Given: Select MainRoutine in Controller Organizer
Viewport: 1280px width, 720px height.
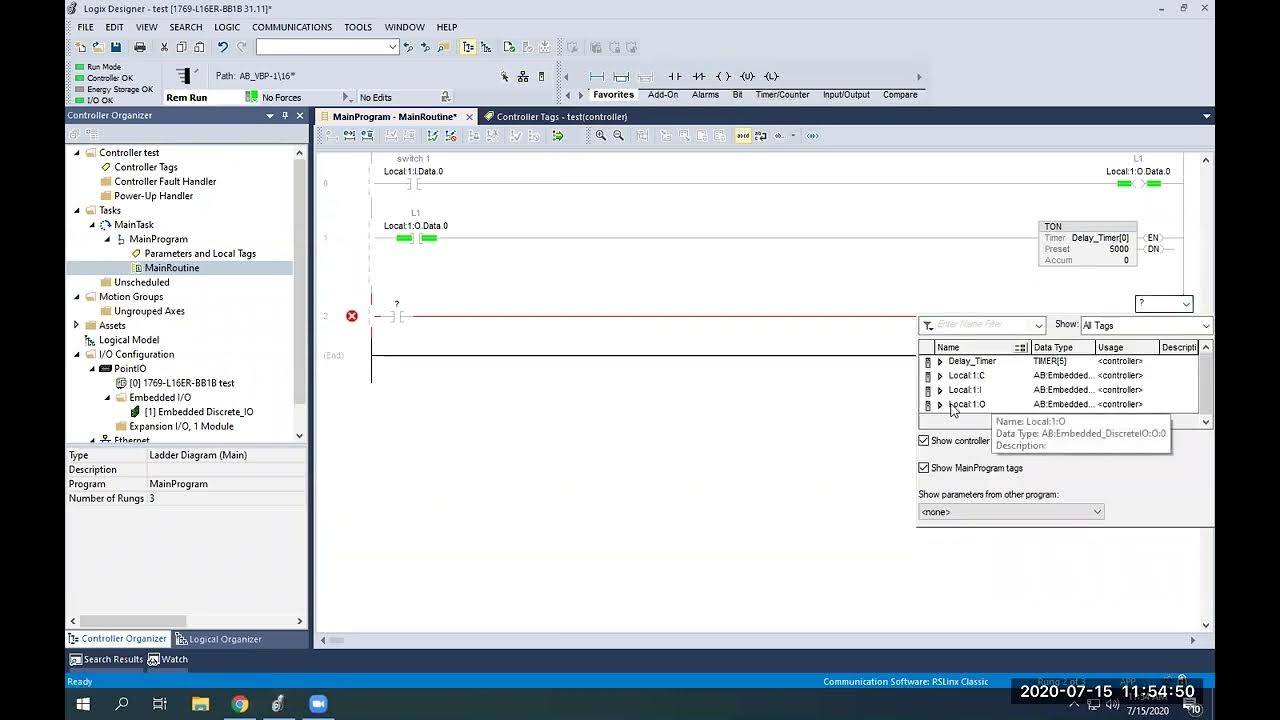Looking at the screenshot, I should click(x=171, y=268).
